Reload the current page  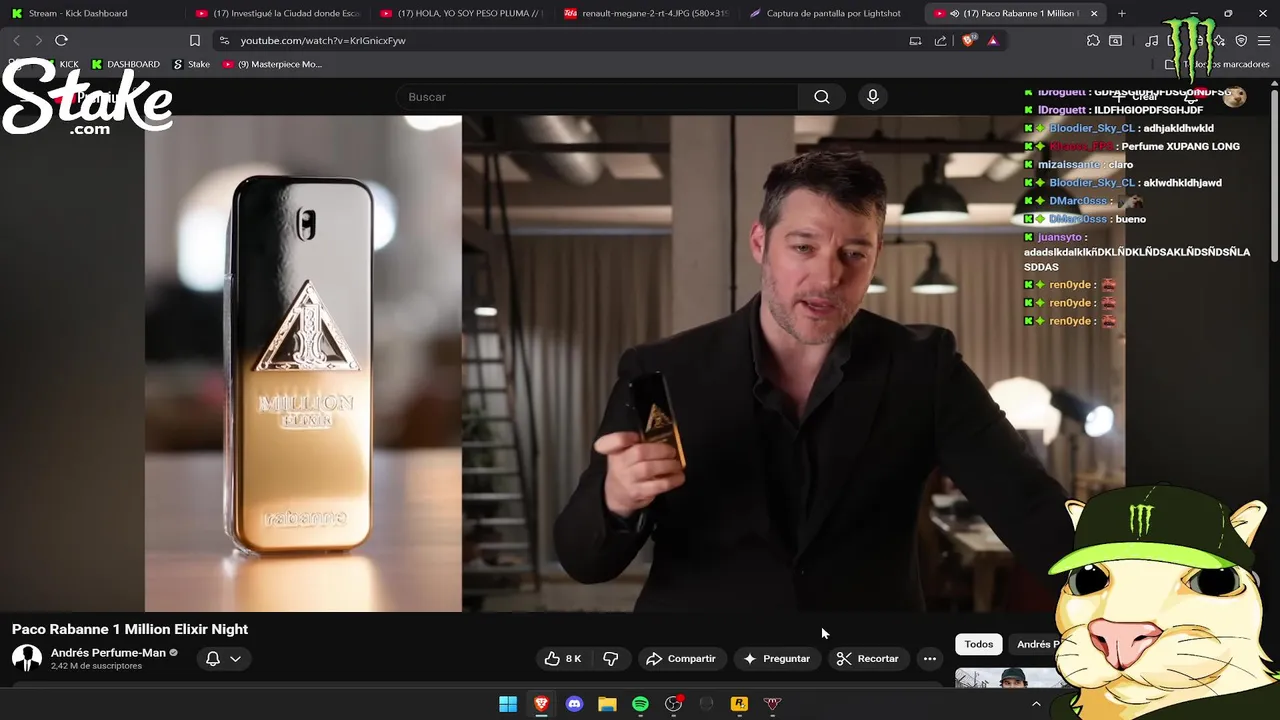[61, 40]
